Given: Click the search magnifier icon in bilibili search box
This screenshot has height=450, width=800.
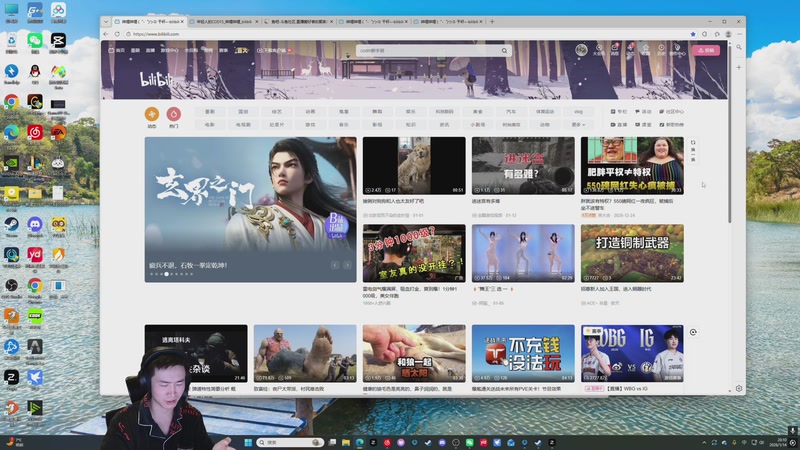Looking at the screenshot, I should click(x=504, y=51).
